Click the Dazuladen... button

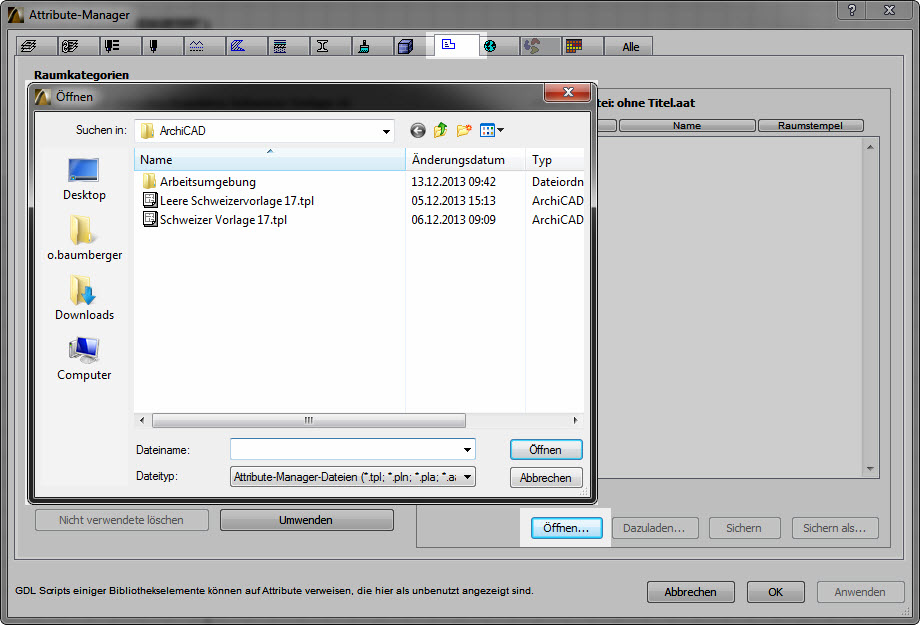[x=654, y=528]
